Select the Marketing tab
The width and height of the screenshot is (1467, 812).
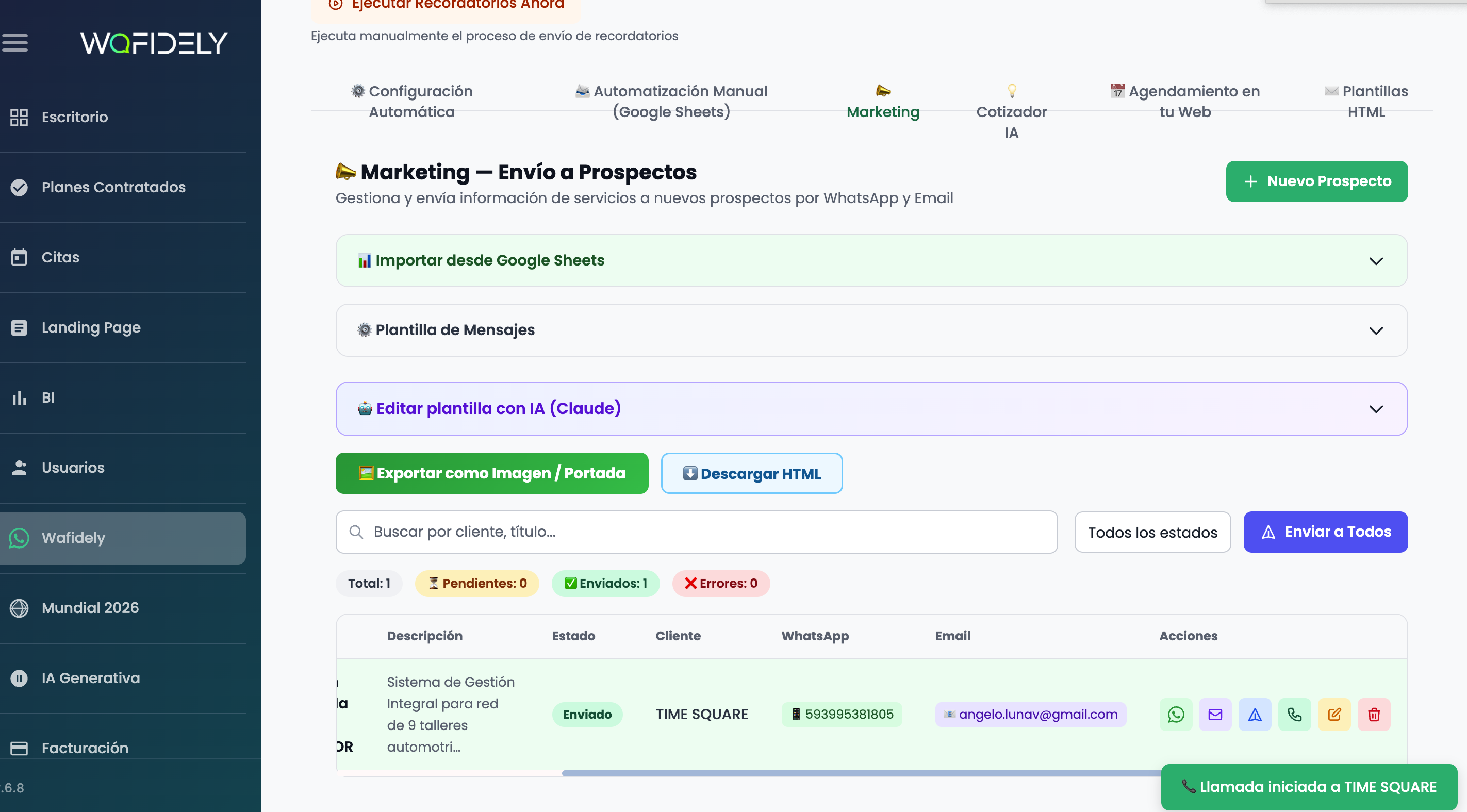[883, 103]
